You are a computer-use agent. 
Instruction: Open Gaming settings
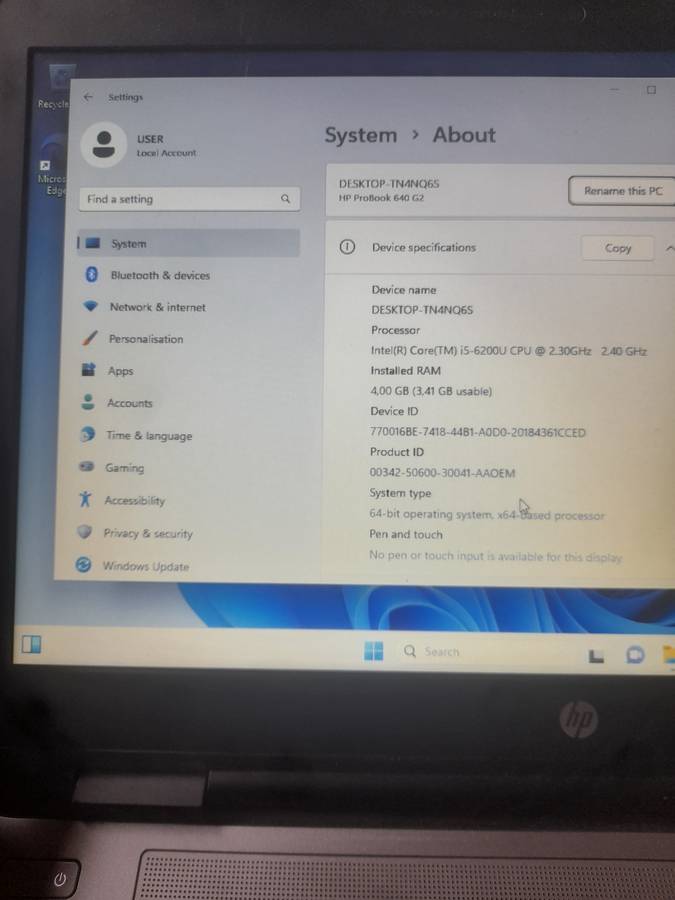coord(124,468)
